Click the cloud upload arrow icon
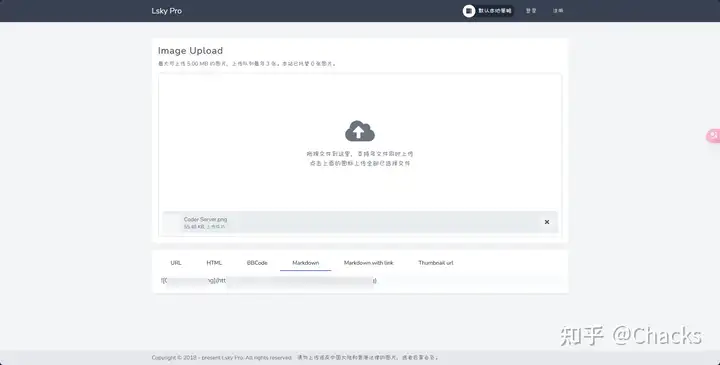 coord(360,131)
